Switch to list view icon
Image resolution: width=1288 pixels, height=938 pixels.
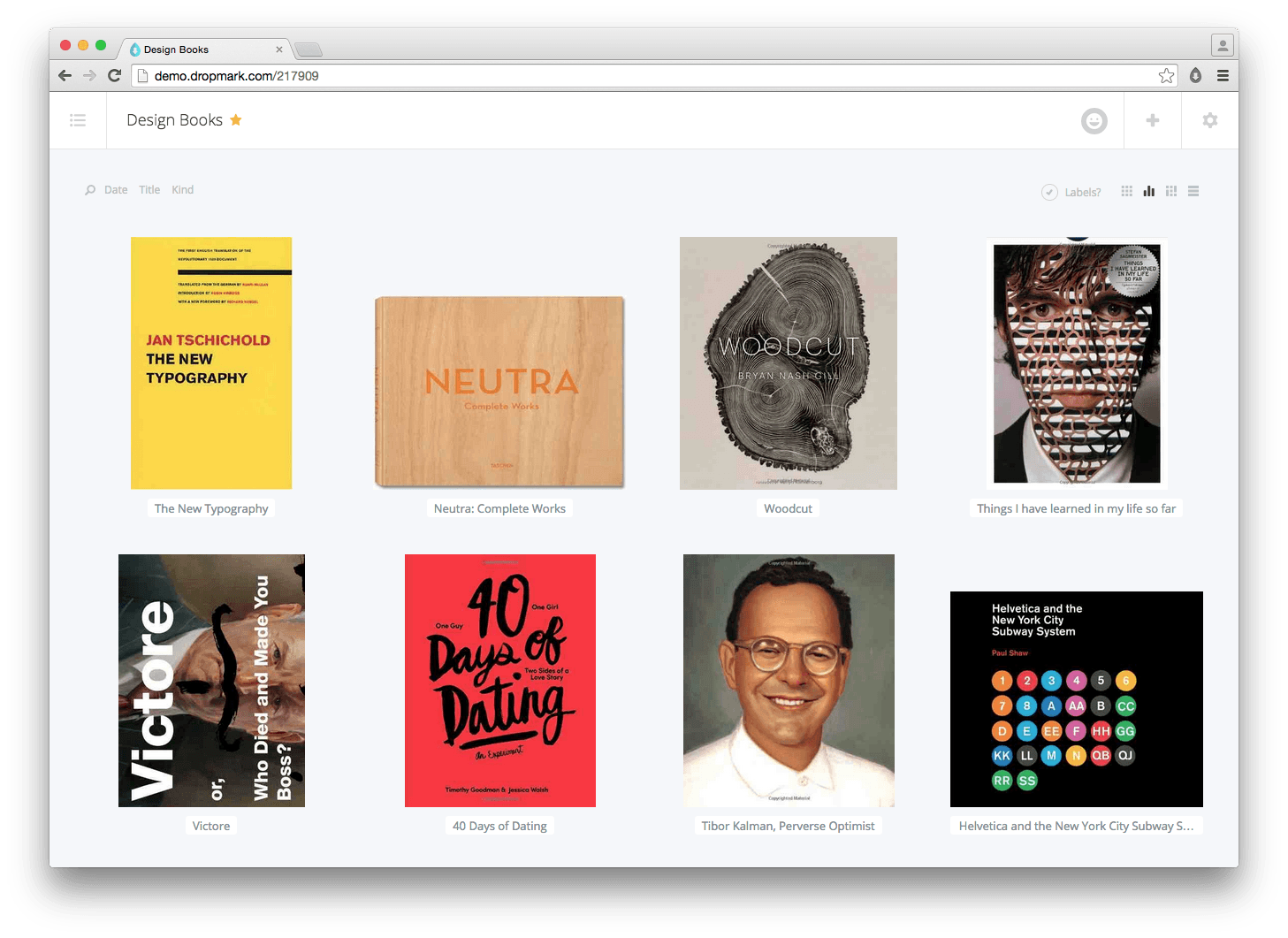pos(1193,191)
